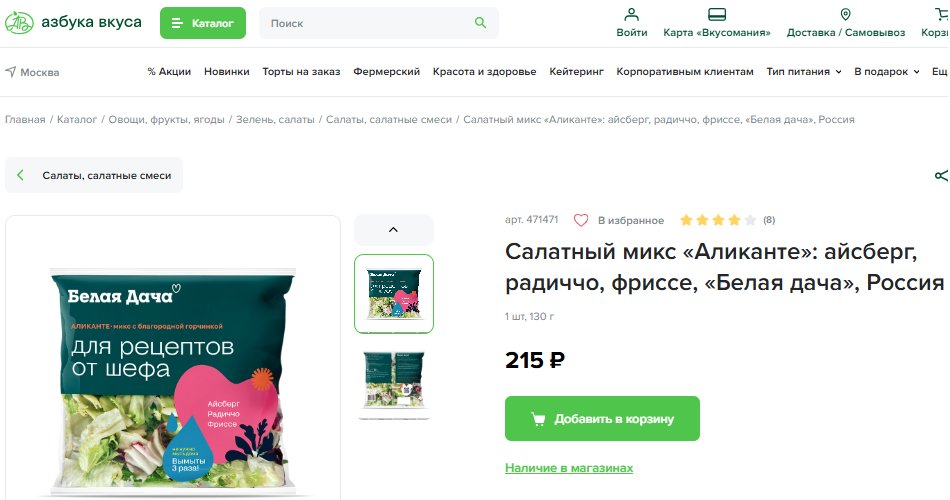Click the share icon on the right
The image size is (950, 500).
942,176
